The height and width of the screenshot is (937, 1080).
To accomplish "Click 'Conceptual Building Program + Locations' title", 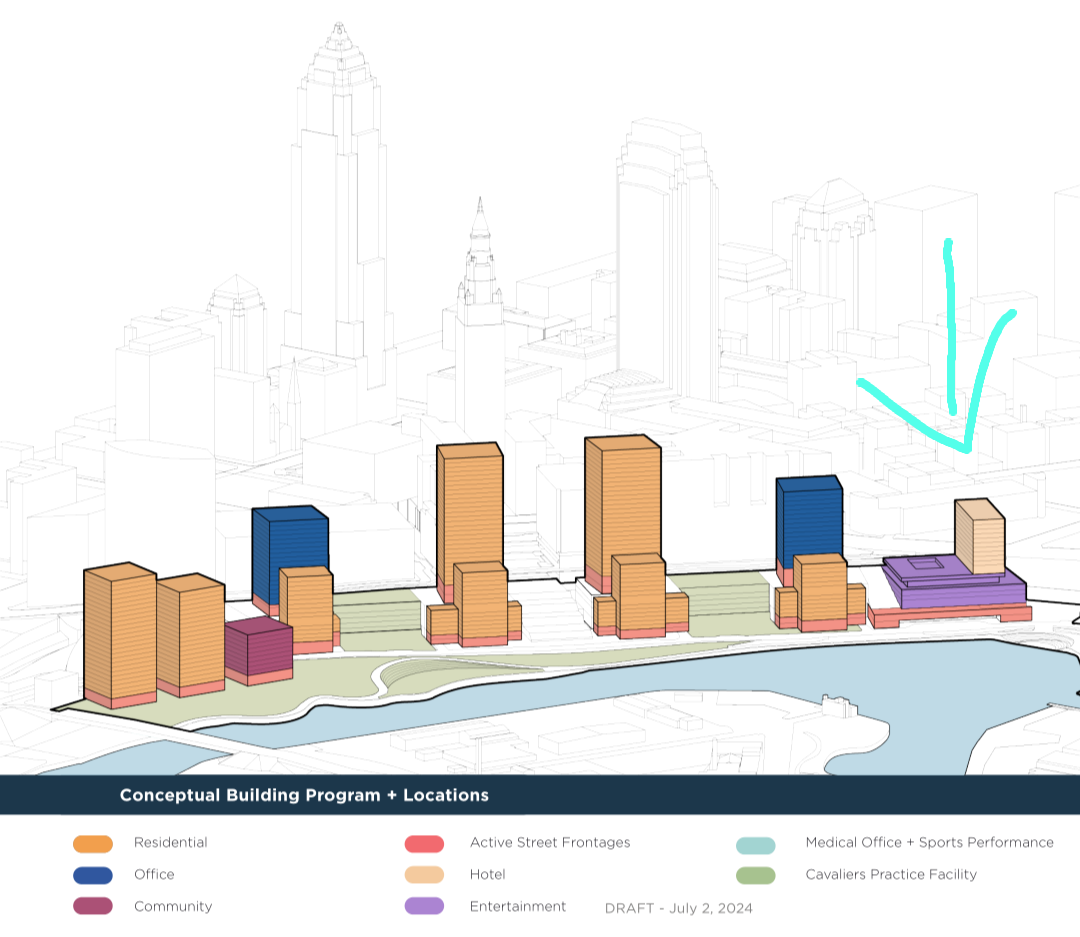I will pos(304,795).
